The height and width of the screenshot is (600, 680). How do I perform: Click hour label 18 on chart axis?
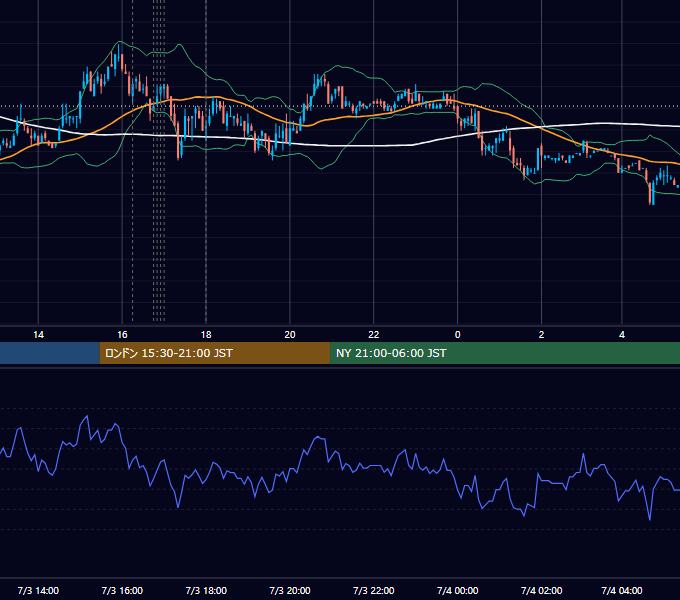tap(206, 335)
